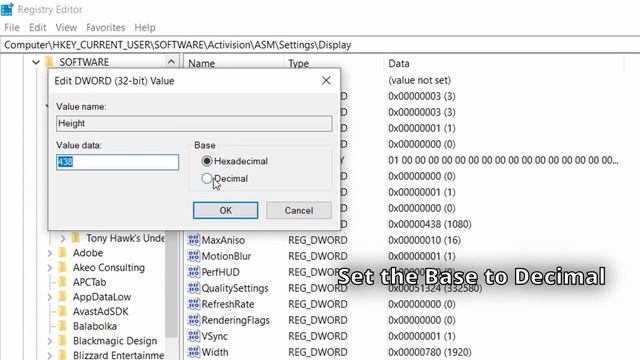
Task: Click the PerfHUD DWORD value icon
Action: pyautogui.click(x=193, y=271)
